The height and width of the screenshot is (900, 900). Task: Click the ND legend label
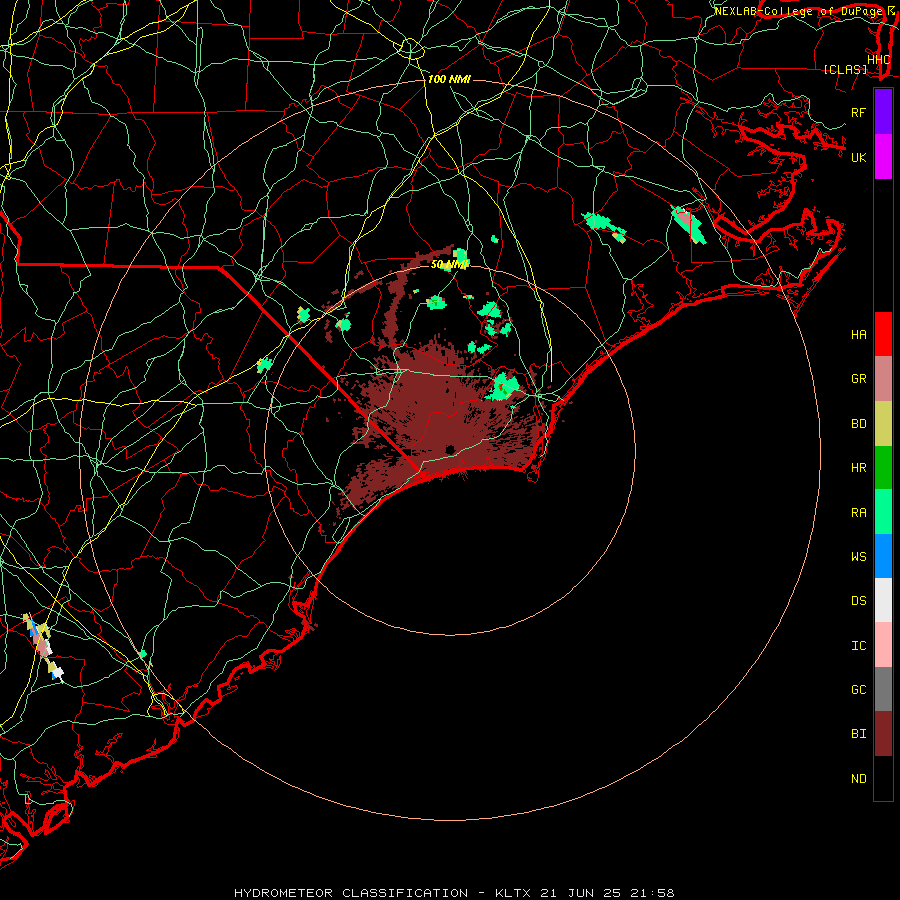(x=858, y=779)
